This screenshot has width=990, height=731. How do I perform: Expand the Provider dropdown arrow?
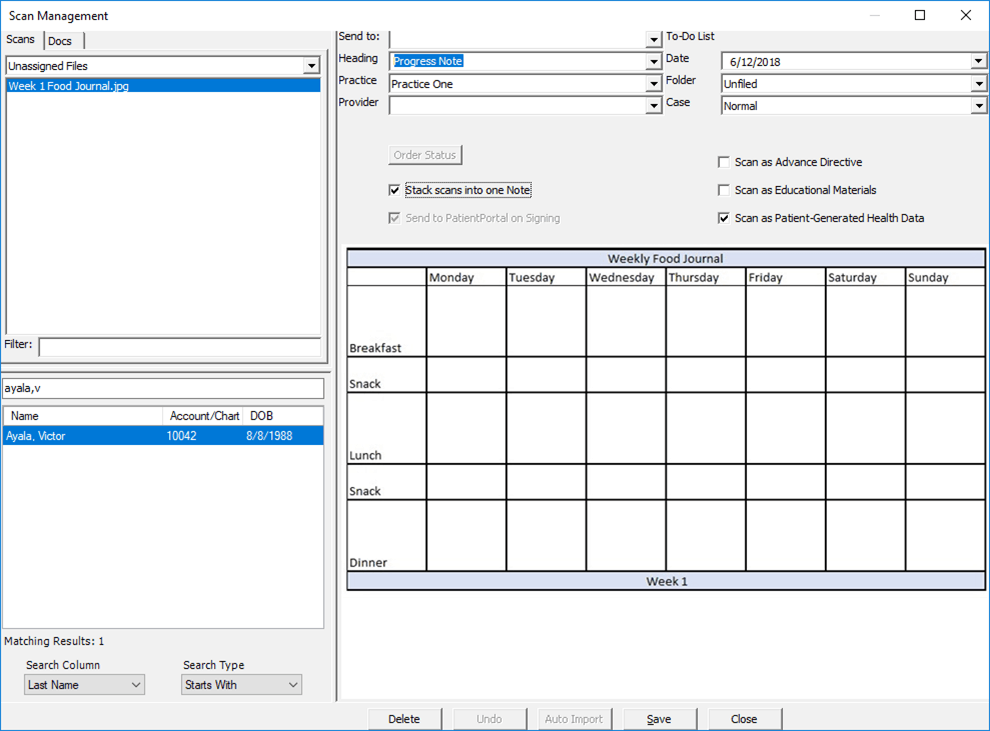(653, 105)
